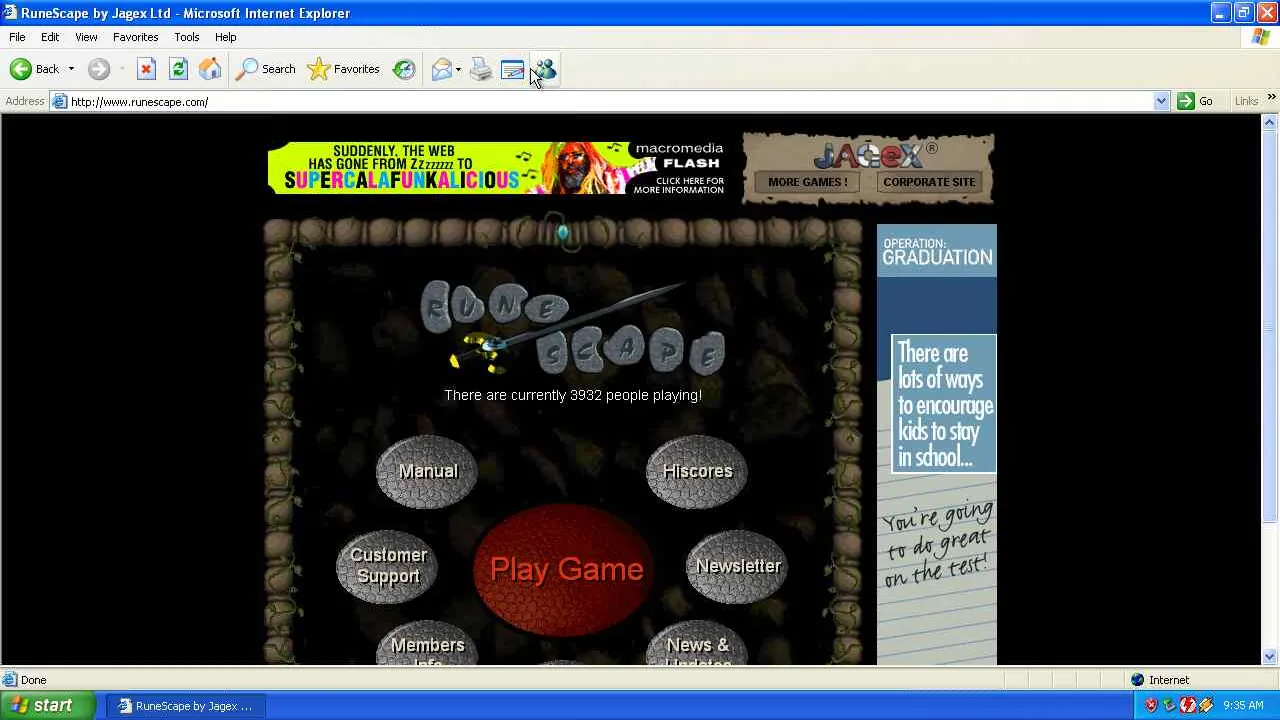The width and height of the screenshot is (1280, 720).
Task: Open the red-and-white tray icon
Action: coord(1187,706)
